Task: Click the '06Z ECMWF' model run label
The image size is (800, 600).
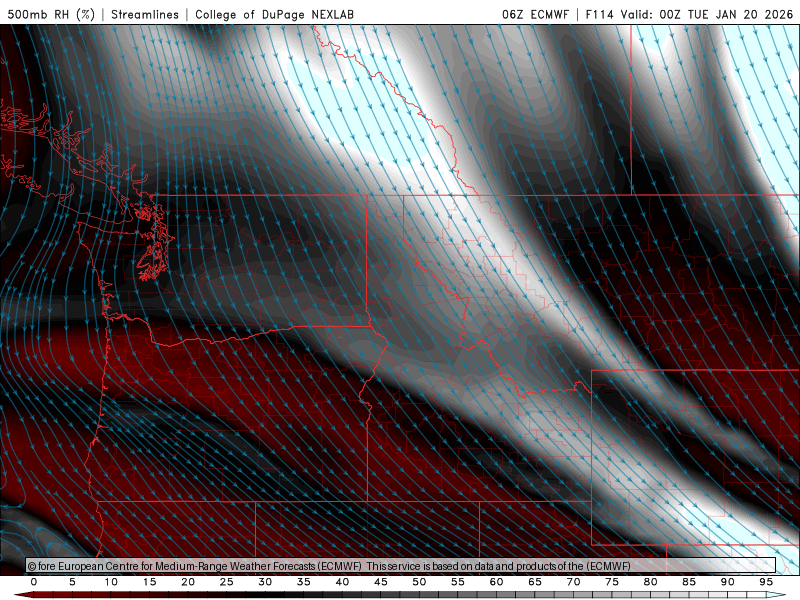Action: pyautogui.click(x=535, y=14)
